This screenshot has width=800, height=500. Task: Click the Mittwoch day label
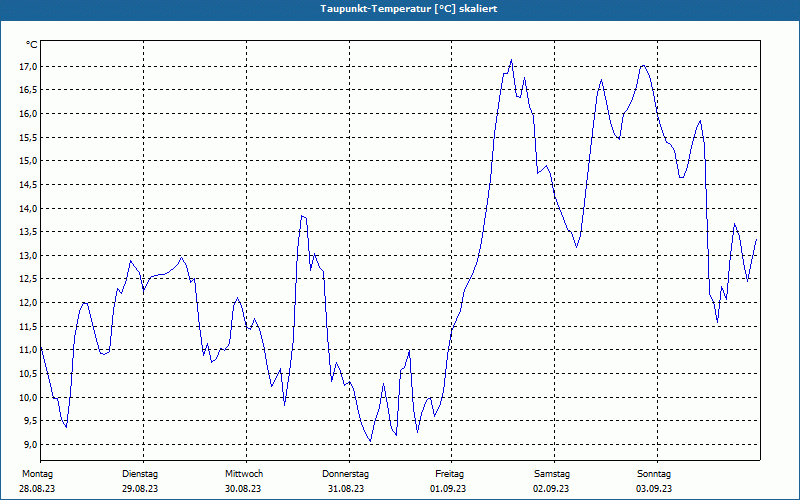(x=244, y=474)
